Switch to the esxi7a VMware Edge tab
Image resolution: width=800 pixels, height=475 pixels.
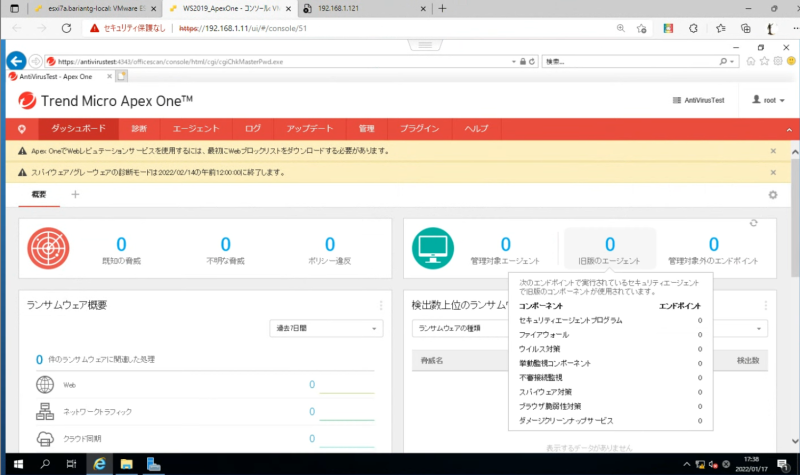coord(96,9)
